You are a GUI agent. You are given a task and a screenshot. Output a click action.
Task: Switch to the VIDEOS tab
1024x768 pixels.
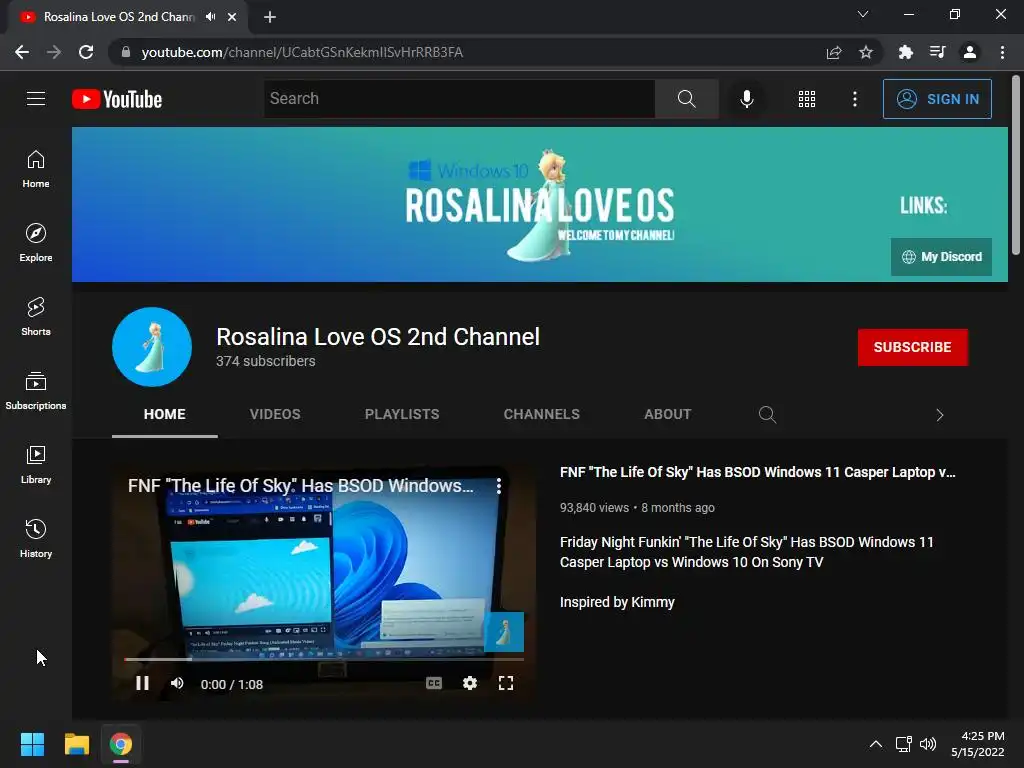(275, 414)
